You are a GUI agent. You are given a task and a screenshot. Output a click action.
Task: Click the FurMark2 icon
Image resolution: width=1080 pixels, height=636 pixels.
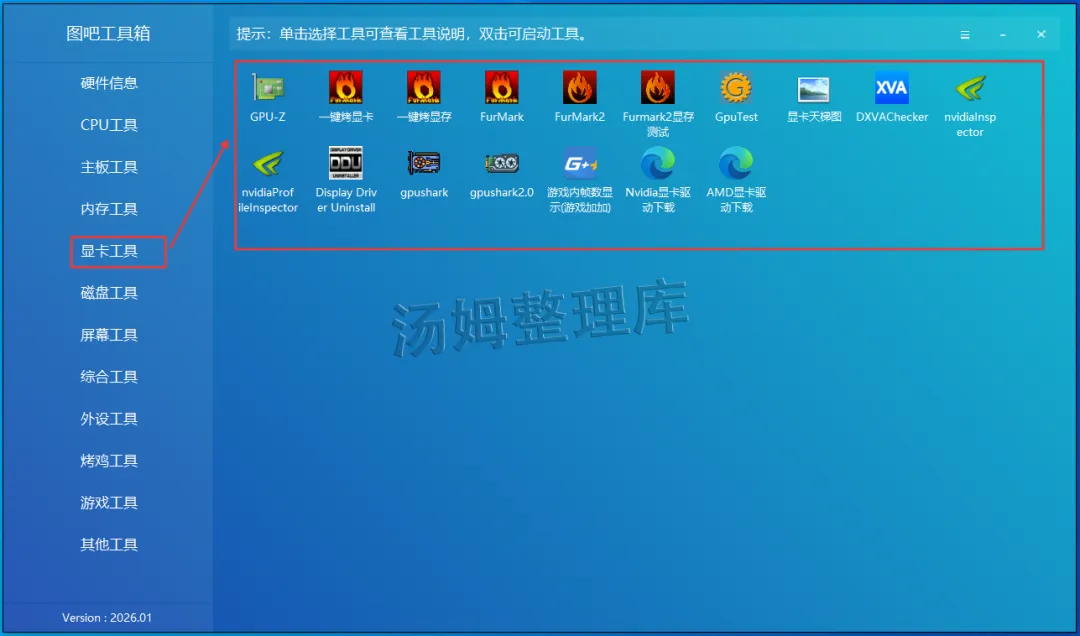(x=579, y=88)
